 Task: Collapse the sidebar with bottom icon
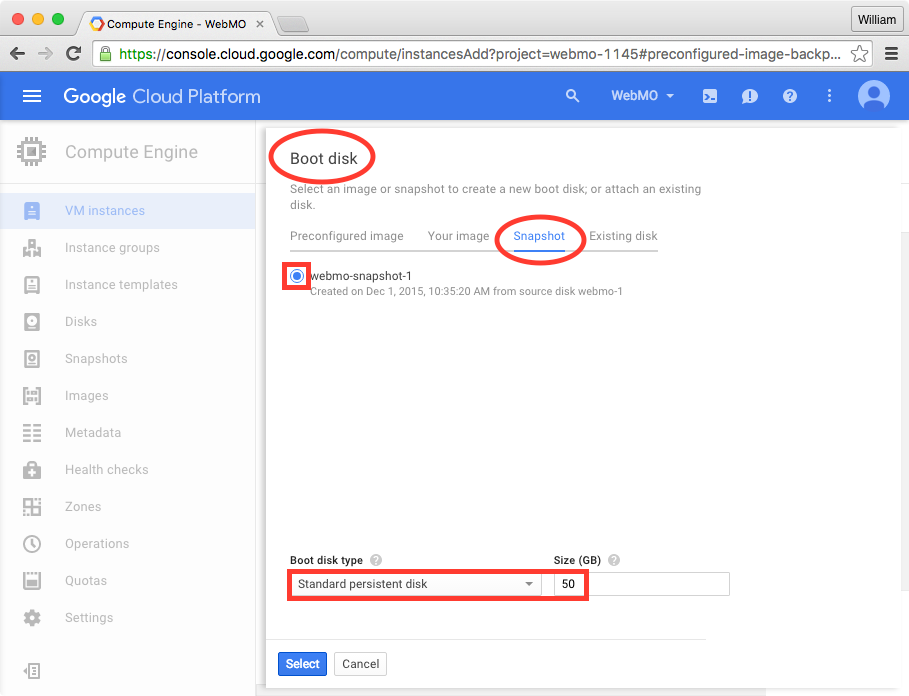(32, 671)
